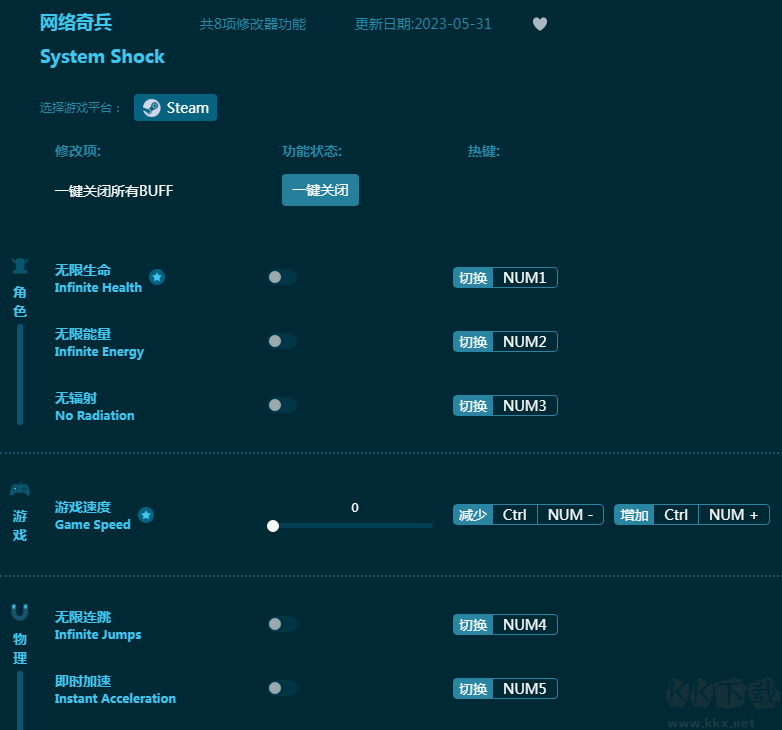Click the NUM + key for increase speed
This screenshot has width=782, height=730.
pos(734,515)
